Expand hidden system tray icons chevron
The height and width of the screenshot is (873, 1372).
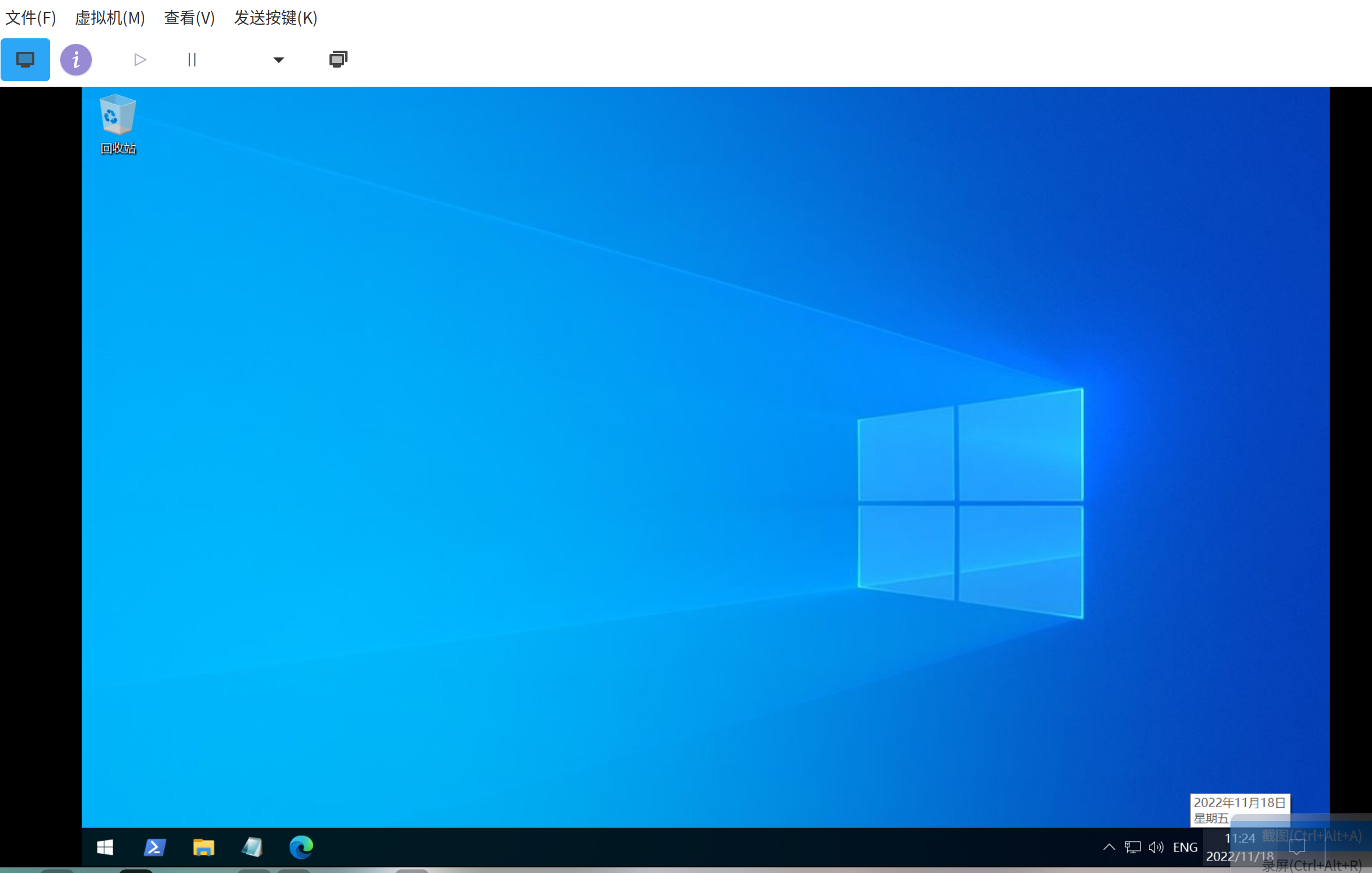click(x=1109, y=847)
